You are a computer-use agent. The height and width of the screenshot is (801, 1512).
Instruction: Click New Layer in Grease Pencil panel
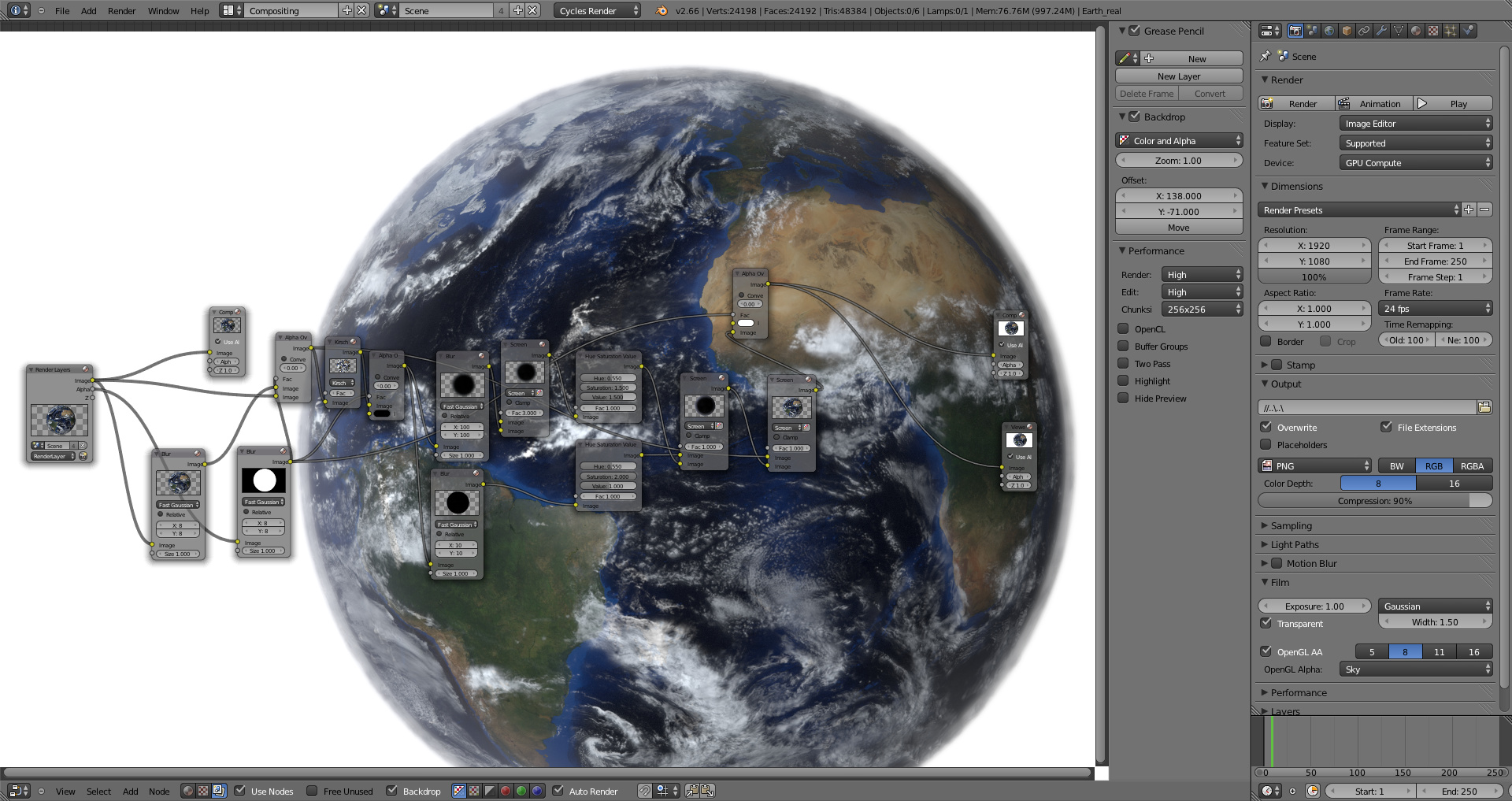pyautogui.click(x=1179, y=76)
